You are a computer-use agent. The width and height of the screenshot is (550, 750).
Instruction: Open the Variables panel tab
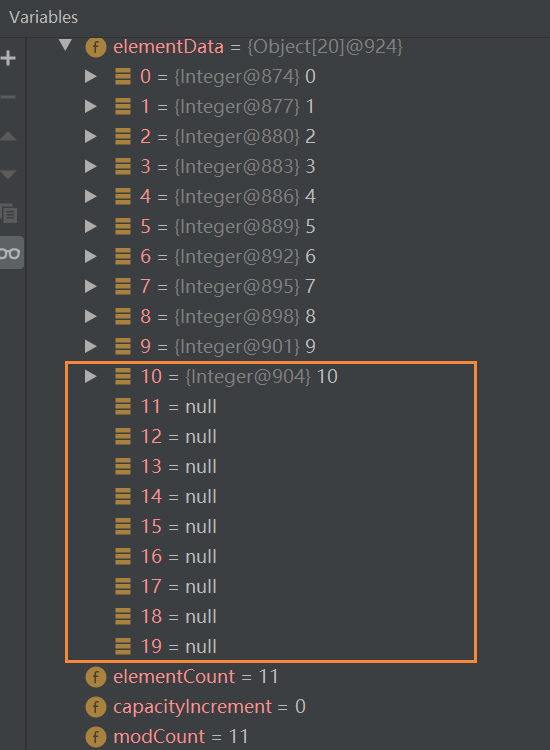point(44,17)
